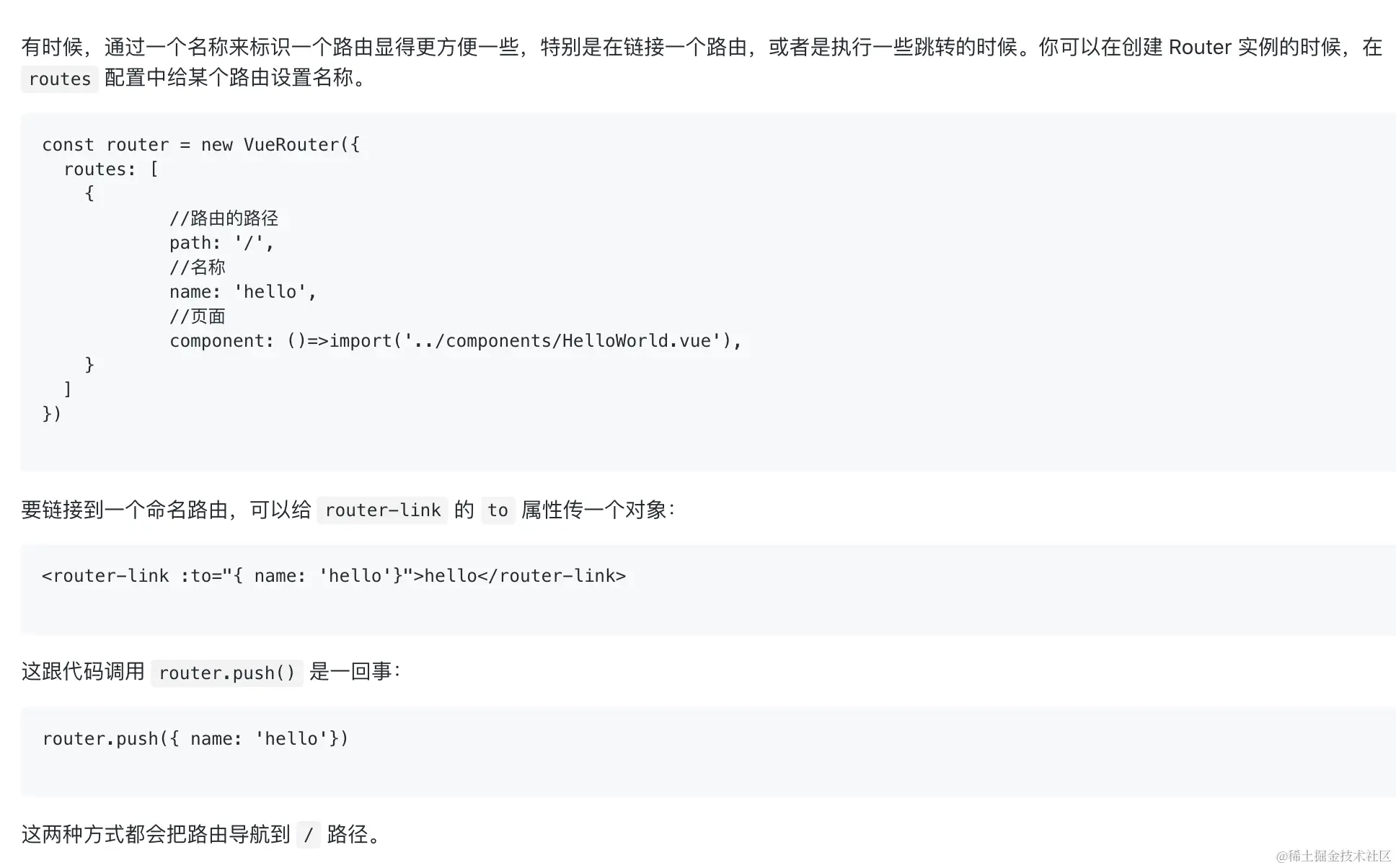Click the text '这跟代码调用'

point(83,672)
